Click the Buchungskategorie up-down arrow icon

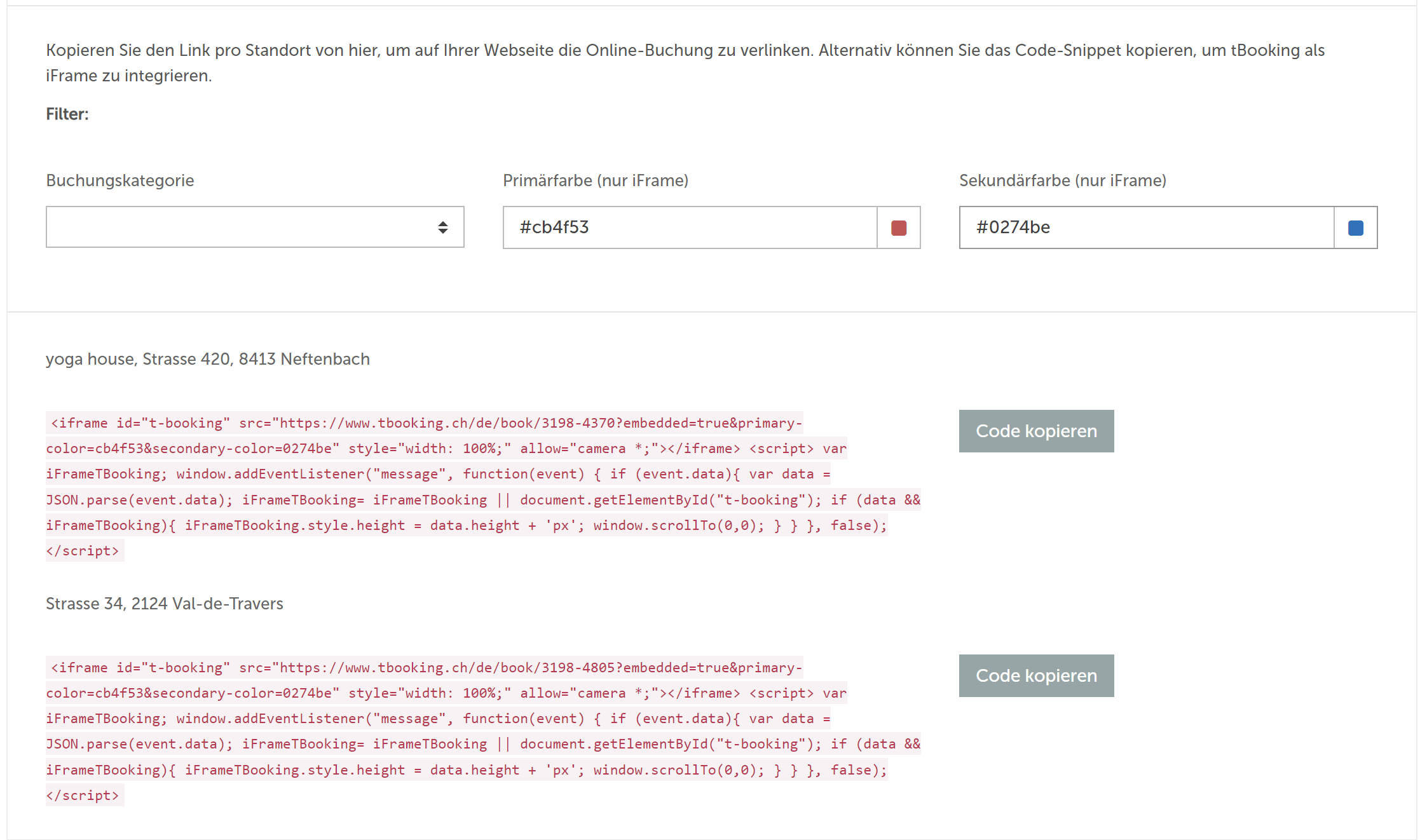click(443, 227)
